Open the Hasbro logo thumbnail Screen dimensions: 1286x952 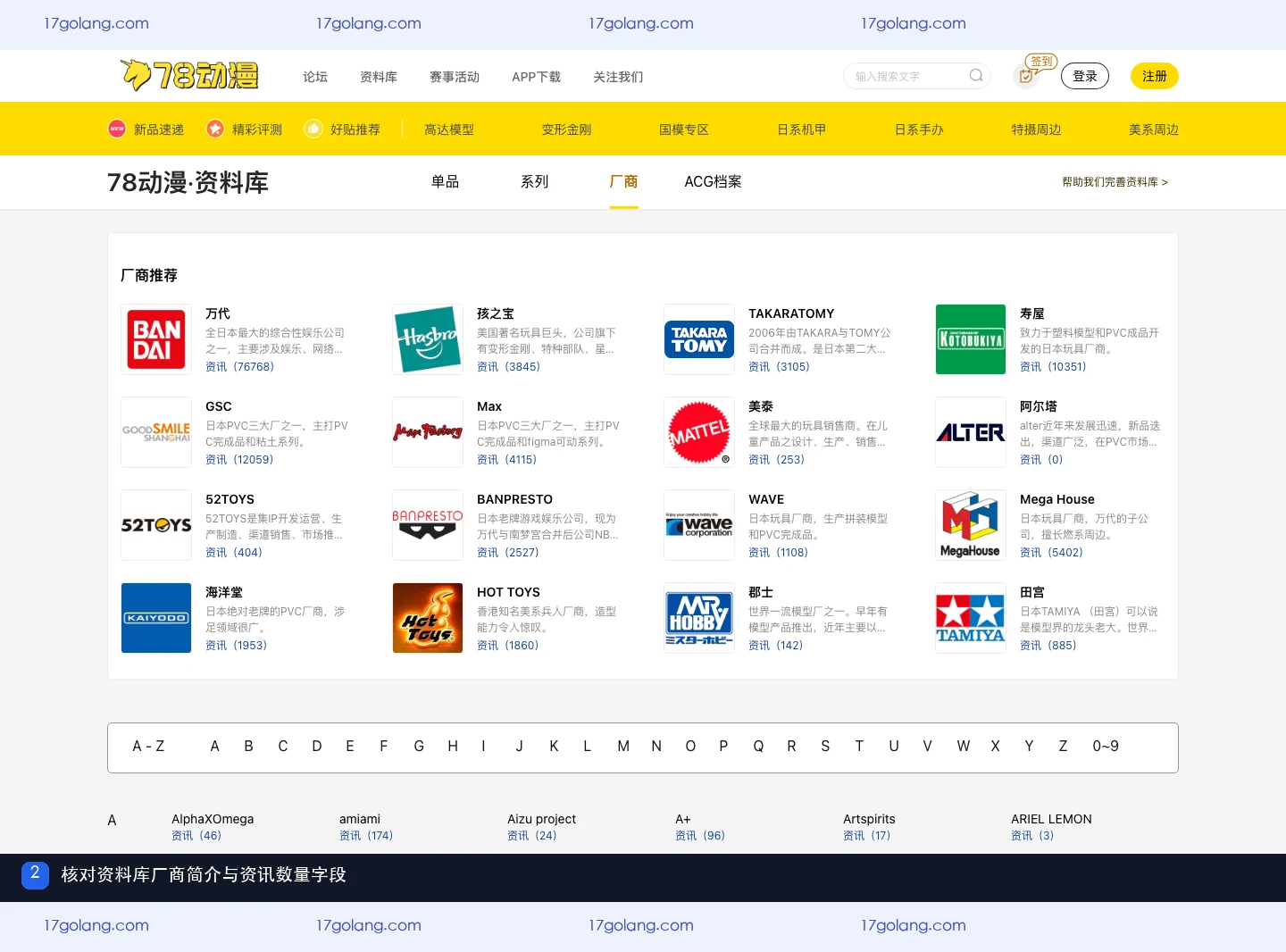(x=428, y=339)
